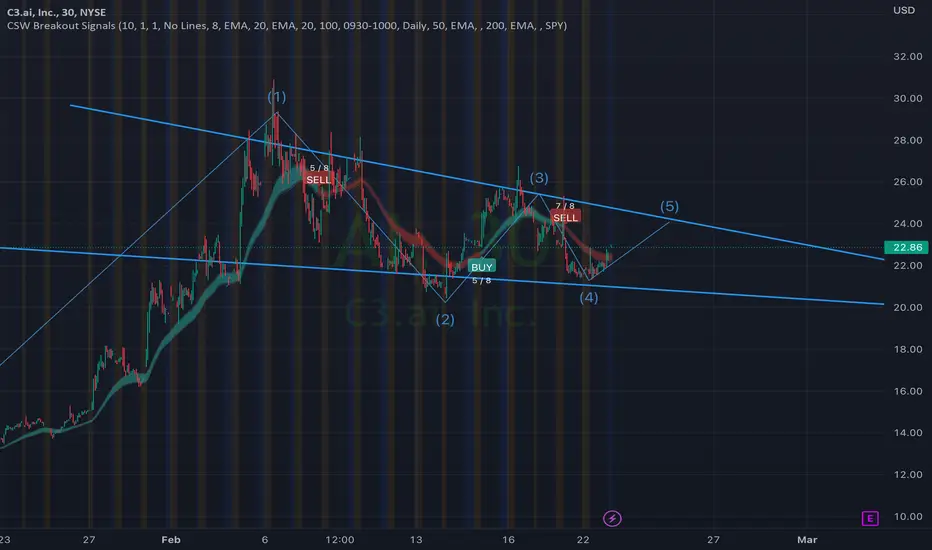Image resolution: width=932 pixels, height=550 pixels.
Task: Select the wave (3) label
Action: 539,178
